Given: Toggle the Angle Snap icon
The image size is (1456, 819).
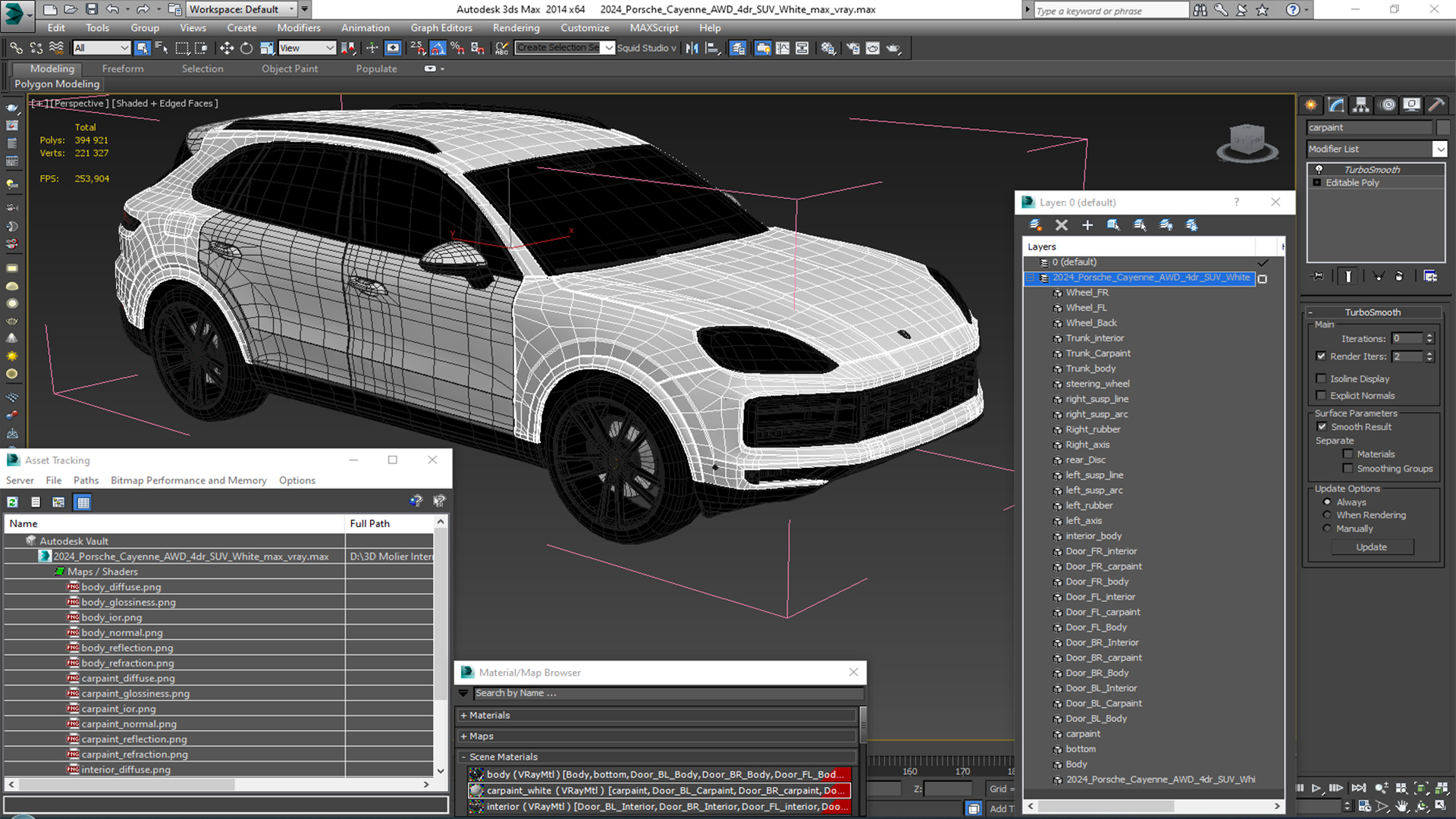Looking at the screenshot, I should (438, 48).
